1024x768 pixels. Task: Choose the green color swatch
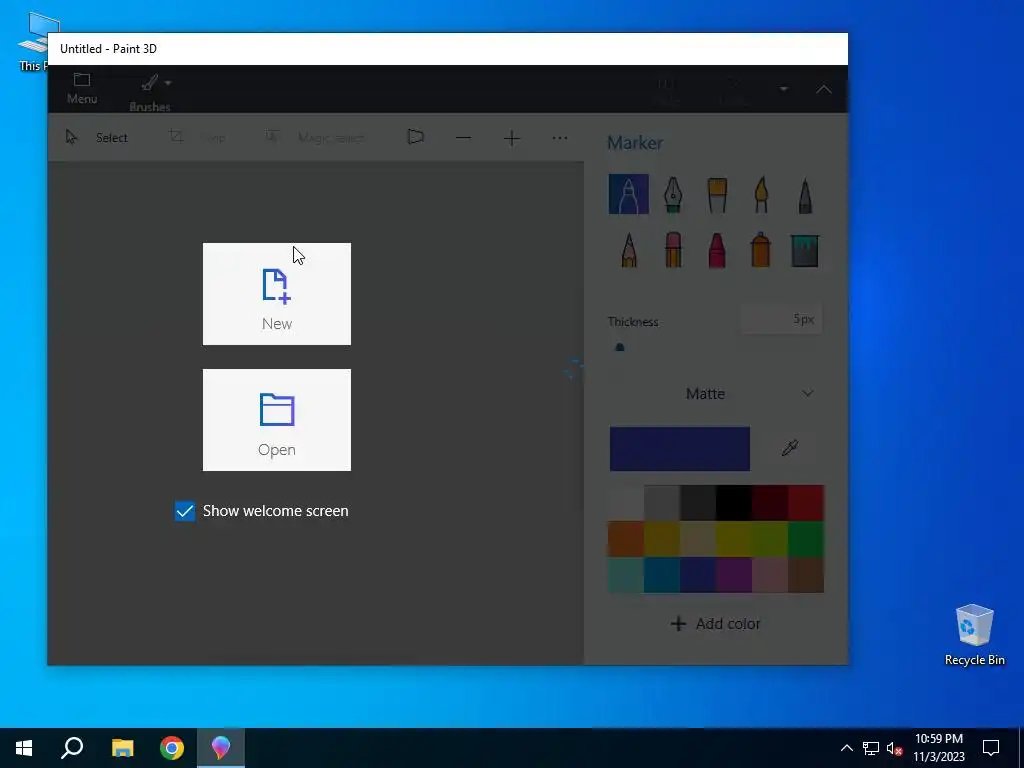click(x=806, y=539)
